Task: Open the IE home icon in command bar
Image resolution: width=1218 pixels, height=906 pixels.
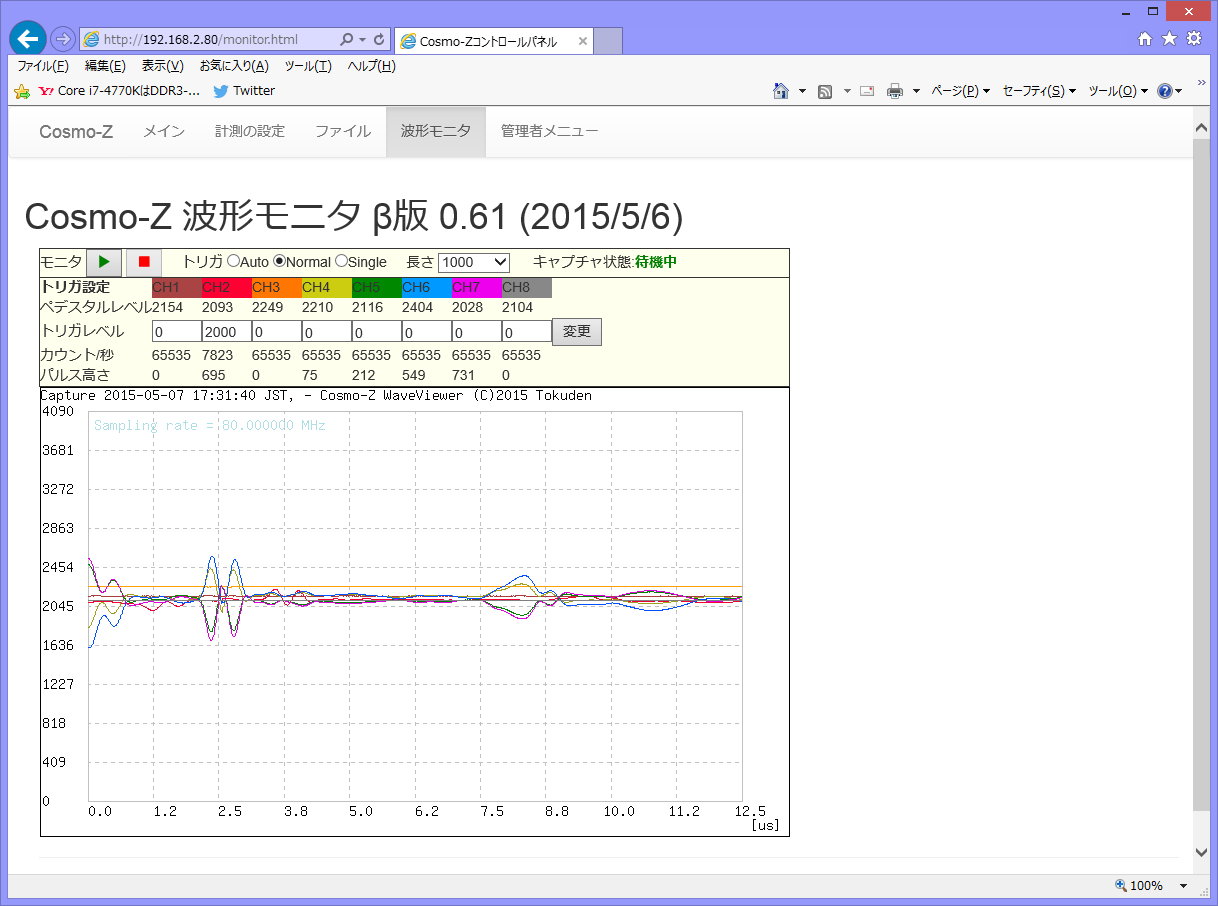Action: [x=782, y=91]
